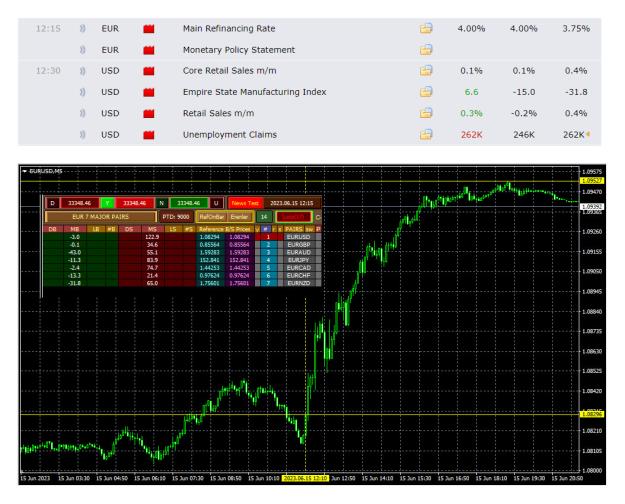Click red impact icon for Monetary Policy Statement
This screenshot has height=504, width=625.
click(x=149, y=50)
